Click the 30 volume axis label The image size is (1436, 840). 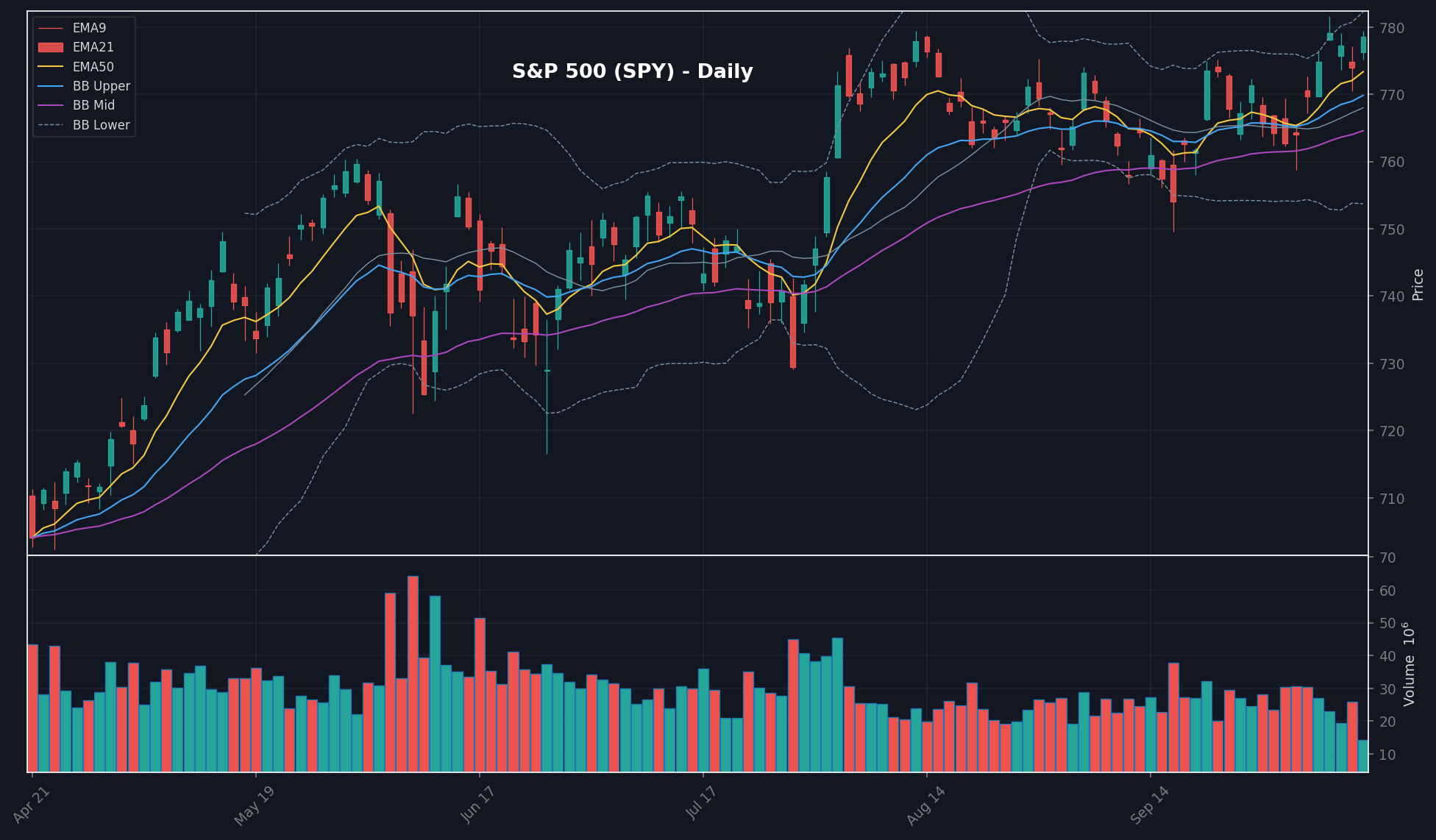[x=1387, y=689]
